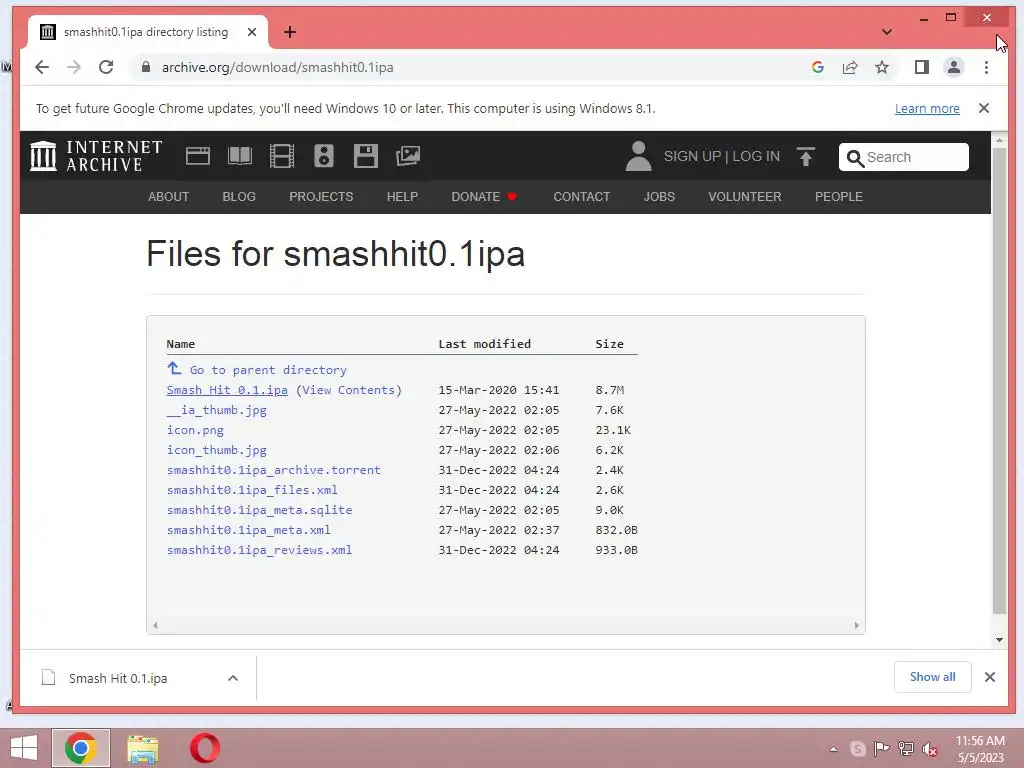Select the smashhit0.1ipa directory listing tab
1024x768 pixels.
[x=147, y=32]
